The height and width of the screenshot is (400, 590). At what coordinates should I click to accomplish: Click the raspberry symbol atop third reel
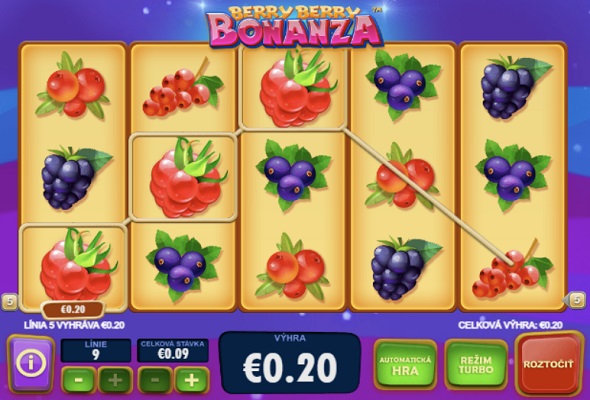(293, 88)
